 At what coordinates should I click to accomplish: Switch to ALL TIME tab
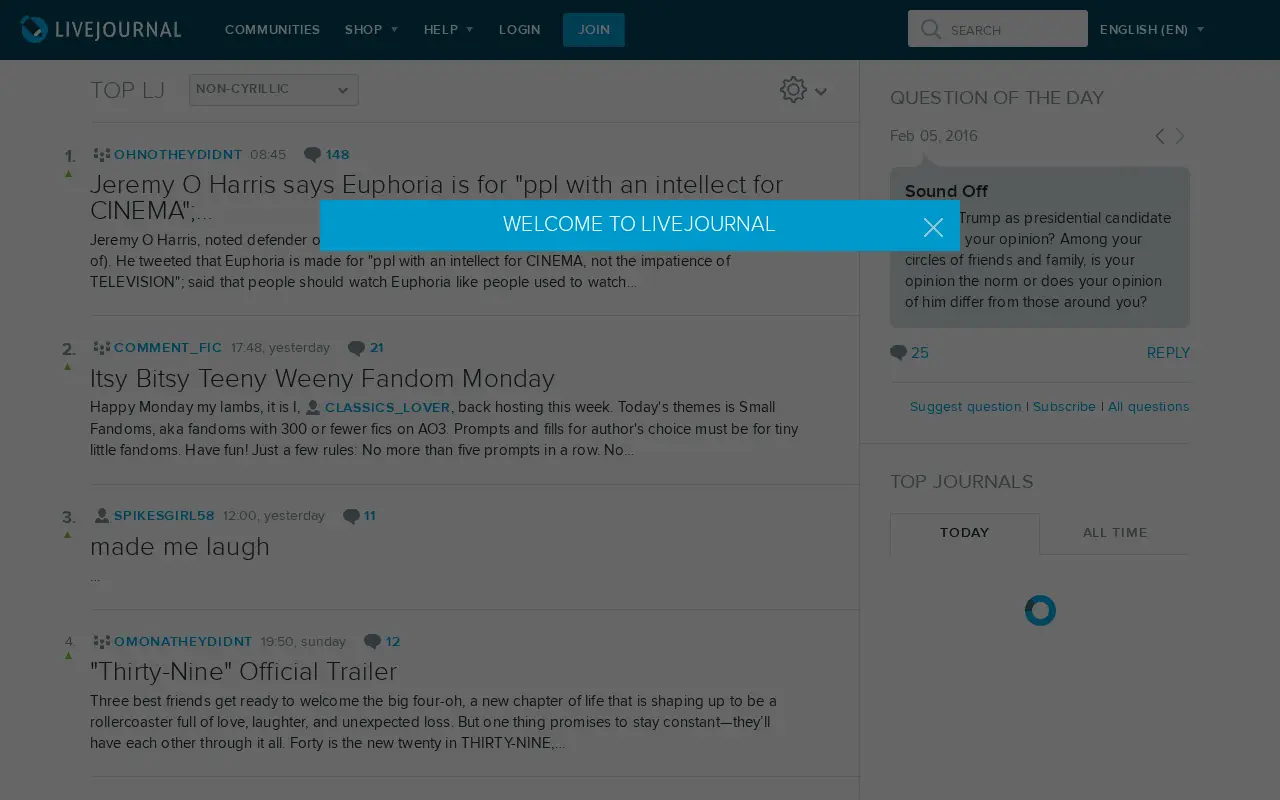(x=1115, y=533)
